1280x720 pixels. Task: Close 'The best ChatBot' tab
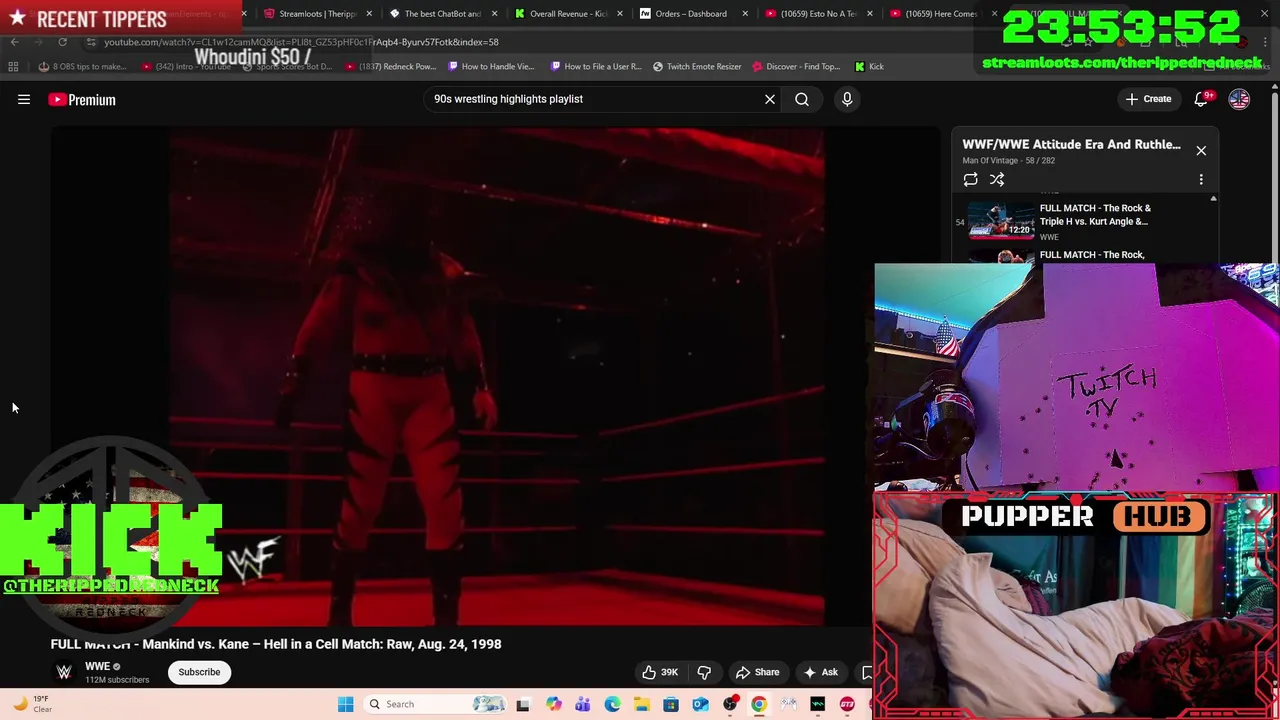(x=495, y=14)
